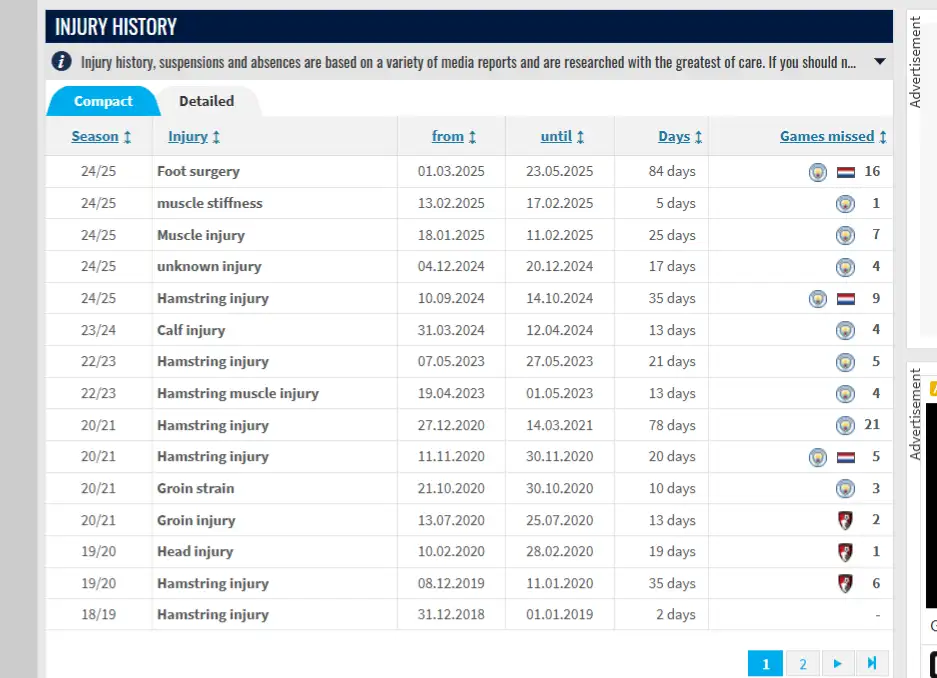Go to next page arrow

[837, 663]
